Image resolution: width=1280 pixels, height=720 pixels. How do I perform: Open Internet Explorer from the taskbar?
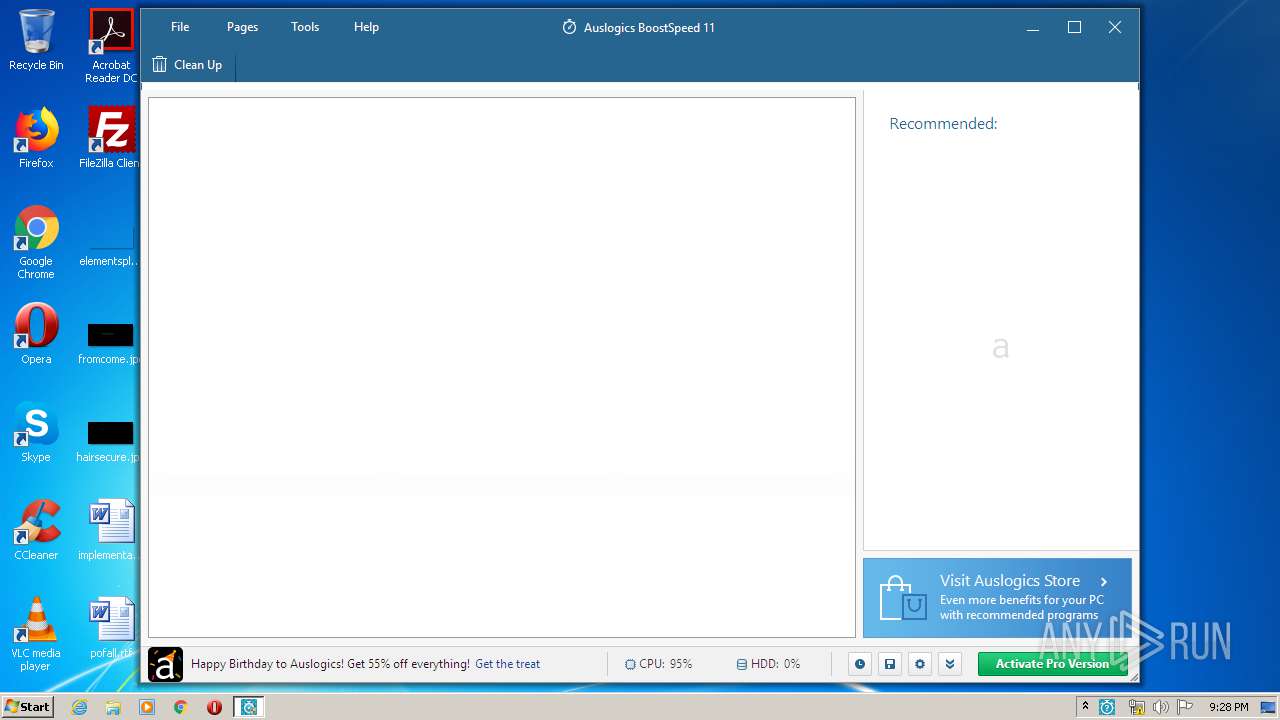click(x=80, y=707)
